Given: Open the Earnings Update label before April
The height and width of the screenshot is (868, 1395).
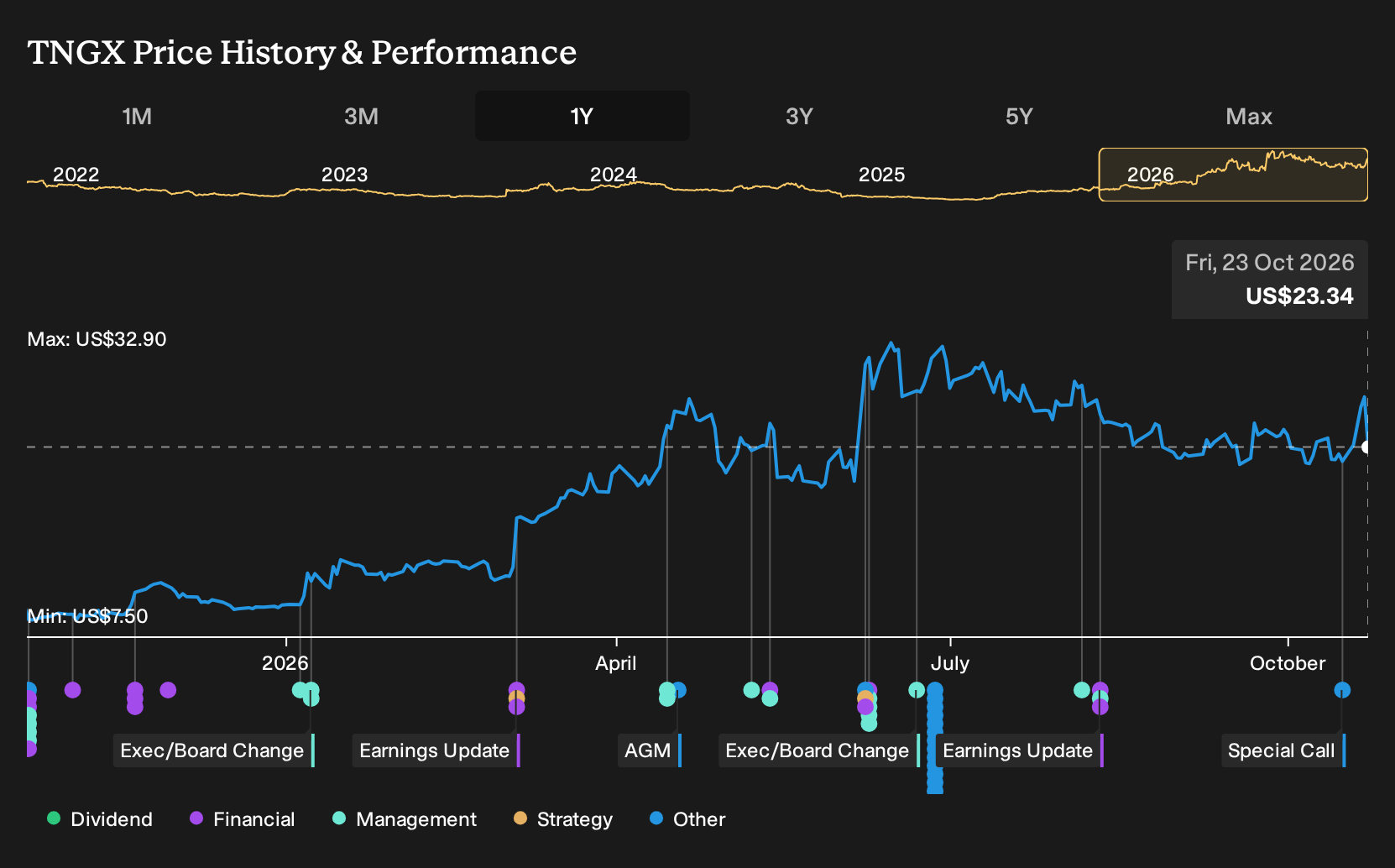Looking at the screenshot, I should click(436, 750).
